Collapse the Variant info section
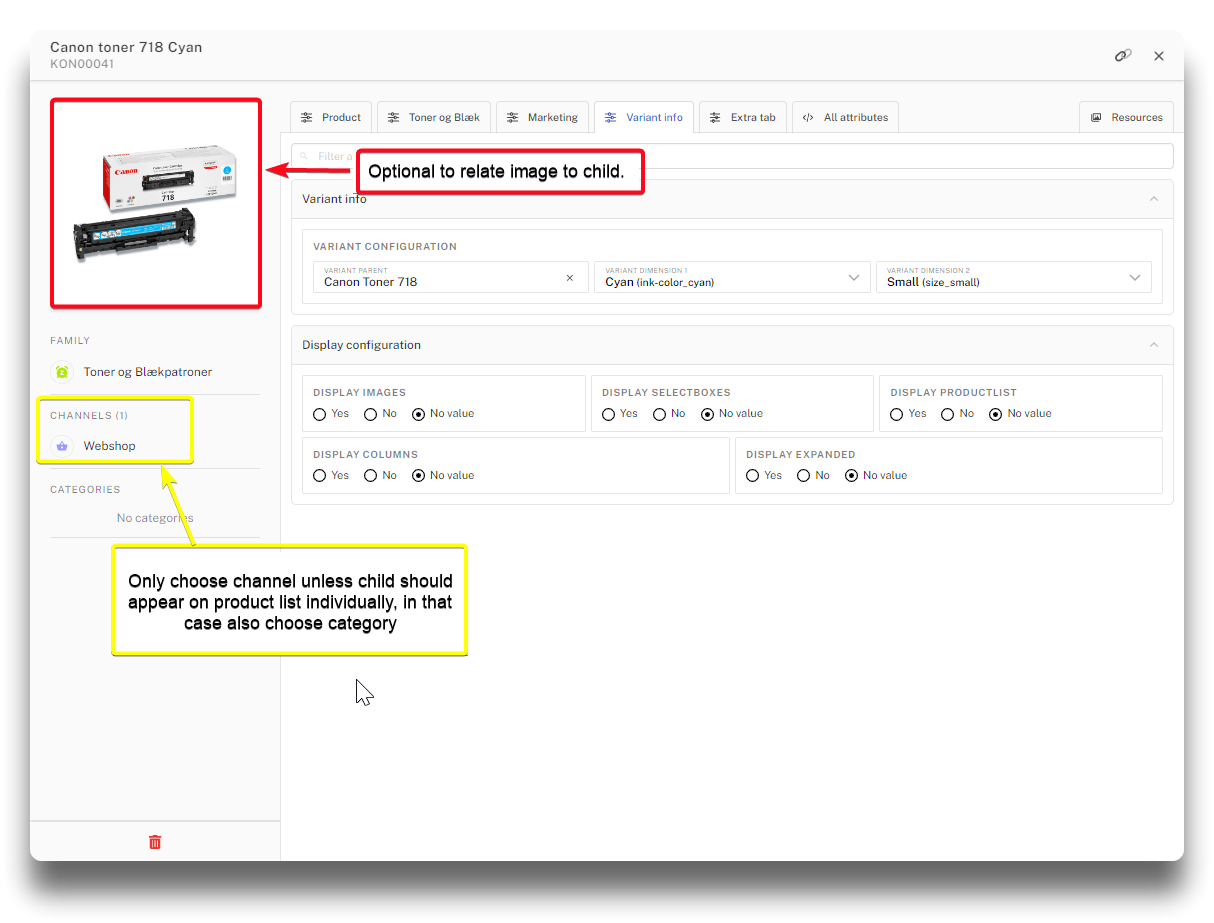Viewport: 1214px width, 923px height. click(x=1153, y=199)
